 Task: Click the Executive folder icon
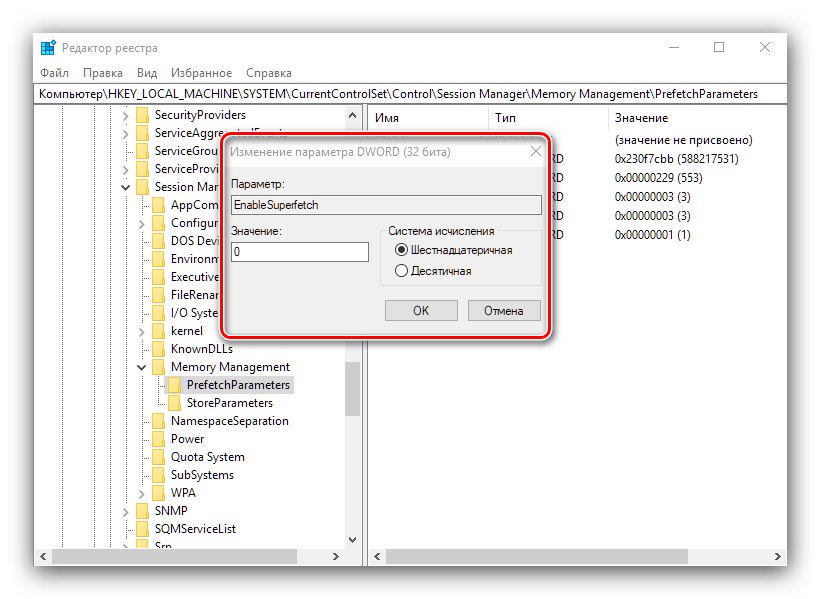(158, 277)
